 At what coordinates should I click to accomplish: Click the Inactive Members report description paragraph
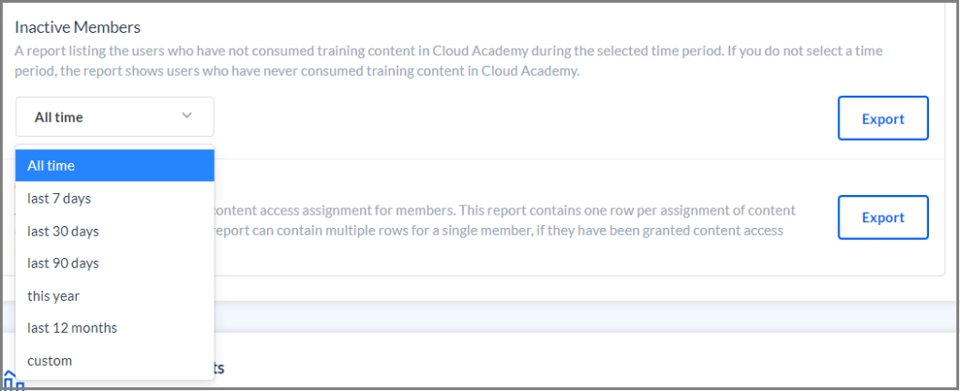point(448,61)
